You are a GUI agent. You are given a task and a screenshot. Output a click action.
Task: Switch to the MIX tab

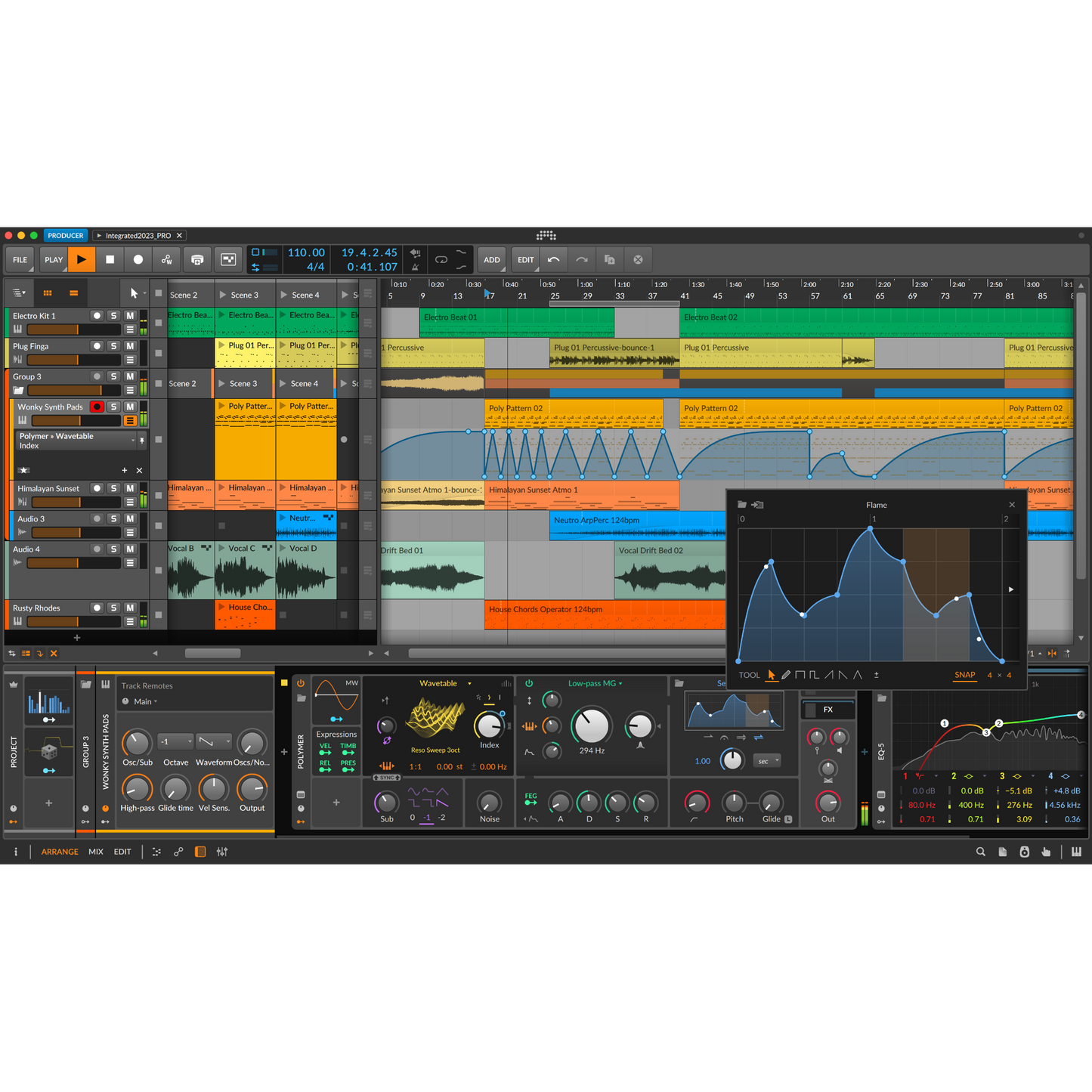click(96, 852)
